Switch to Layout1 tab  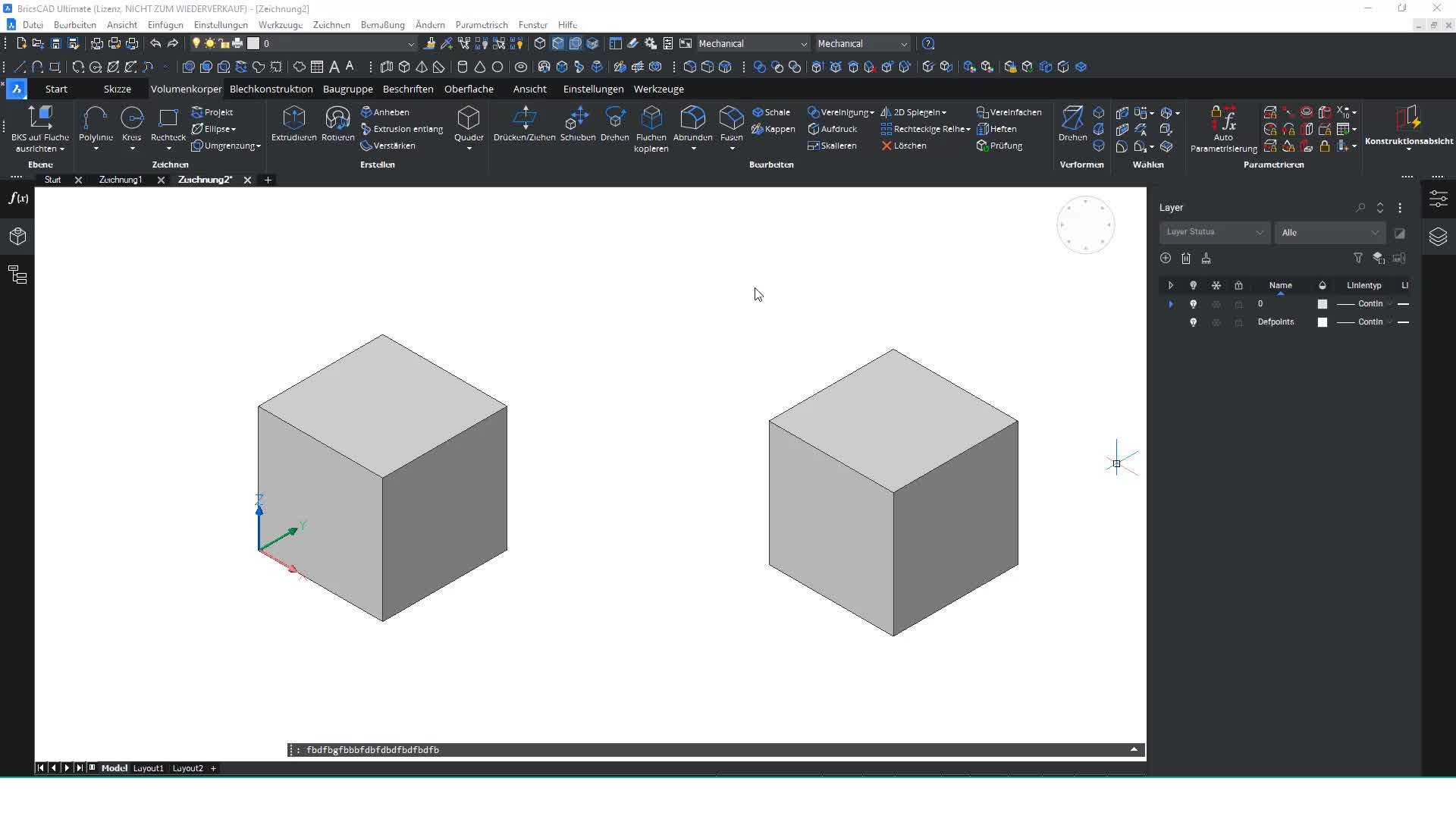148,768
